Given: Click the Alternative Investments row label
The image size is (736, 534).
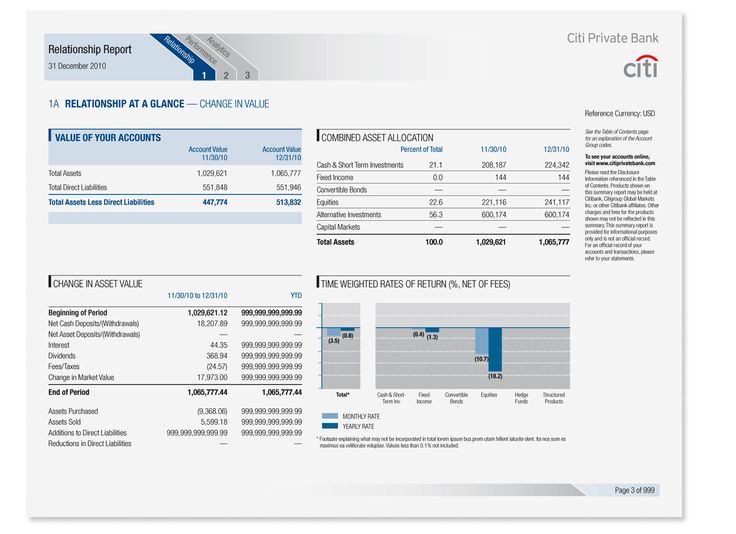Looking at the screenshot, I should click(x=349, y=214).
